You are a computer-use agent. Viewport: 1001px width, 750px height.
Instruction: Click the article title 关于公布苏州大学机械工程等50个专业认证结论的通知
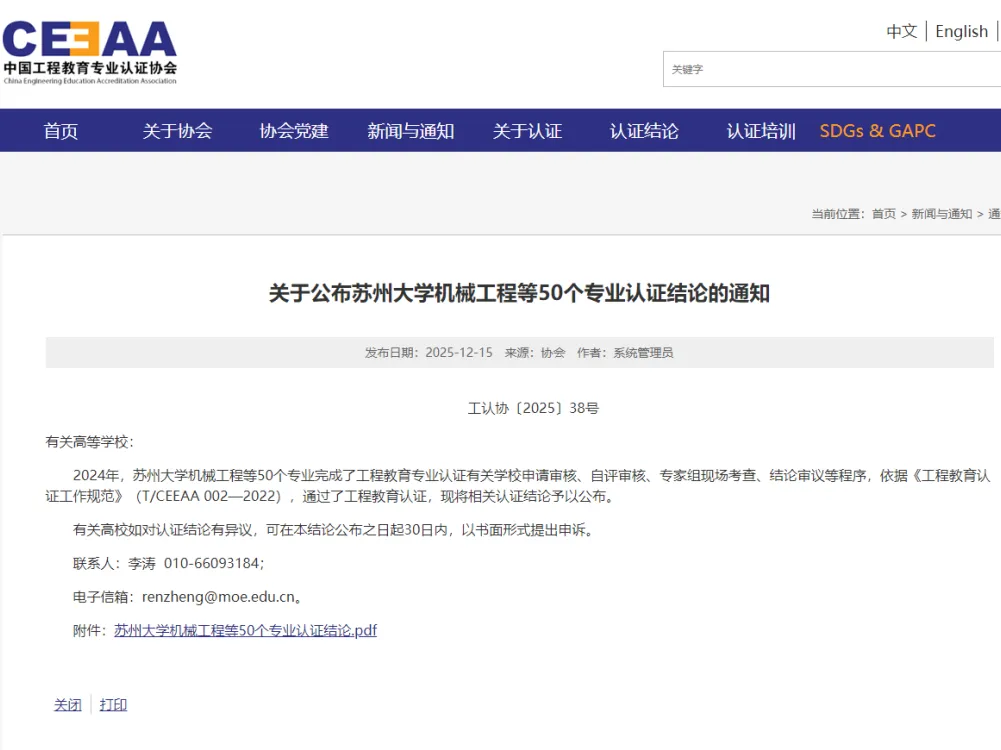(519, 293)
